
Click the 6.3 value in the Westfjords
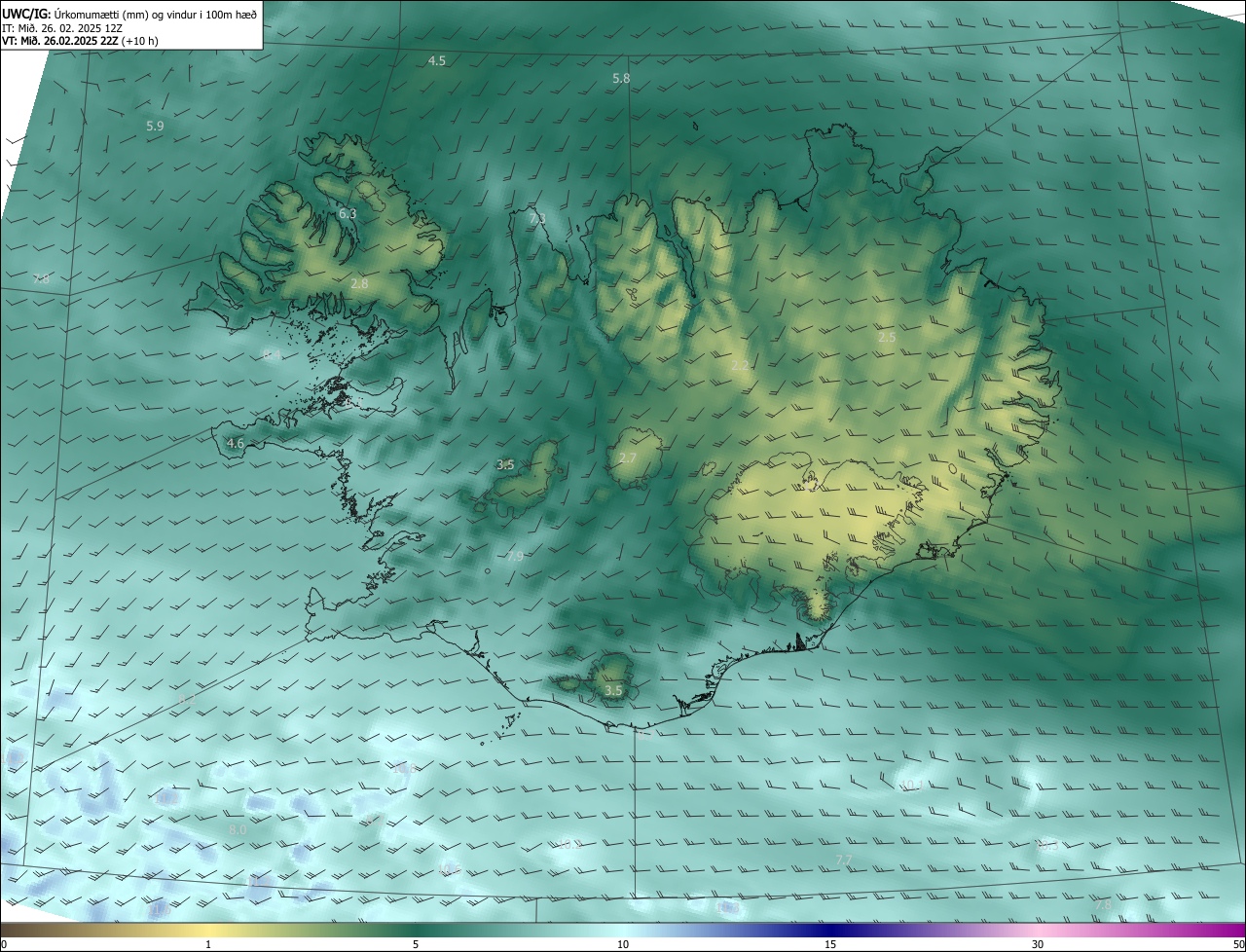click(348, 213)
